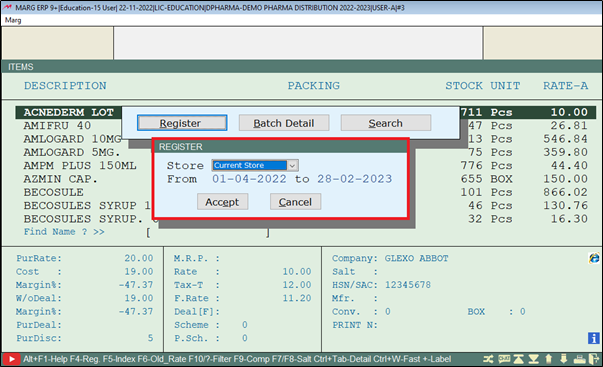The width and height of the screenshot is (603, 367).
Task: Click the Tax-T value 12.00
Action: (297, 285)
